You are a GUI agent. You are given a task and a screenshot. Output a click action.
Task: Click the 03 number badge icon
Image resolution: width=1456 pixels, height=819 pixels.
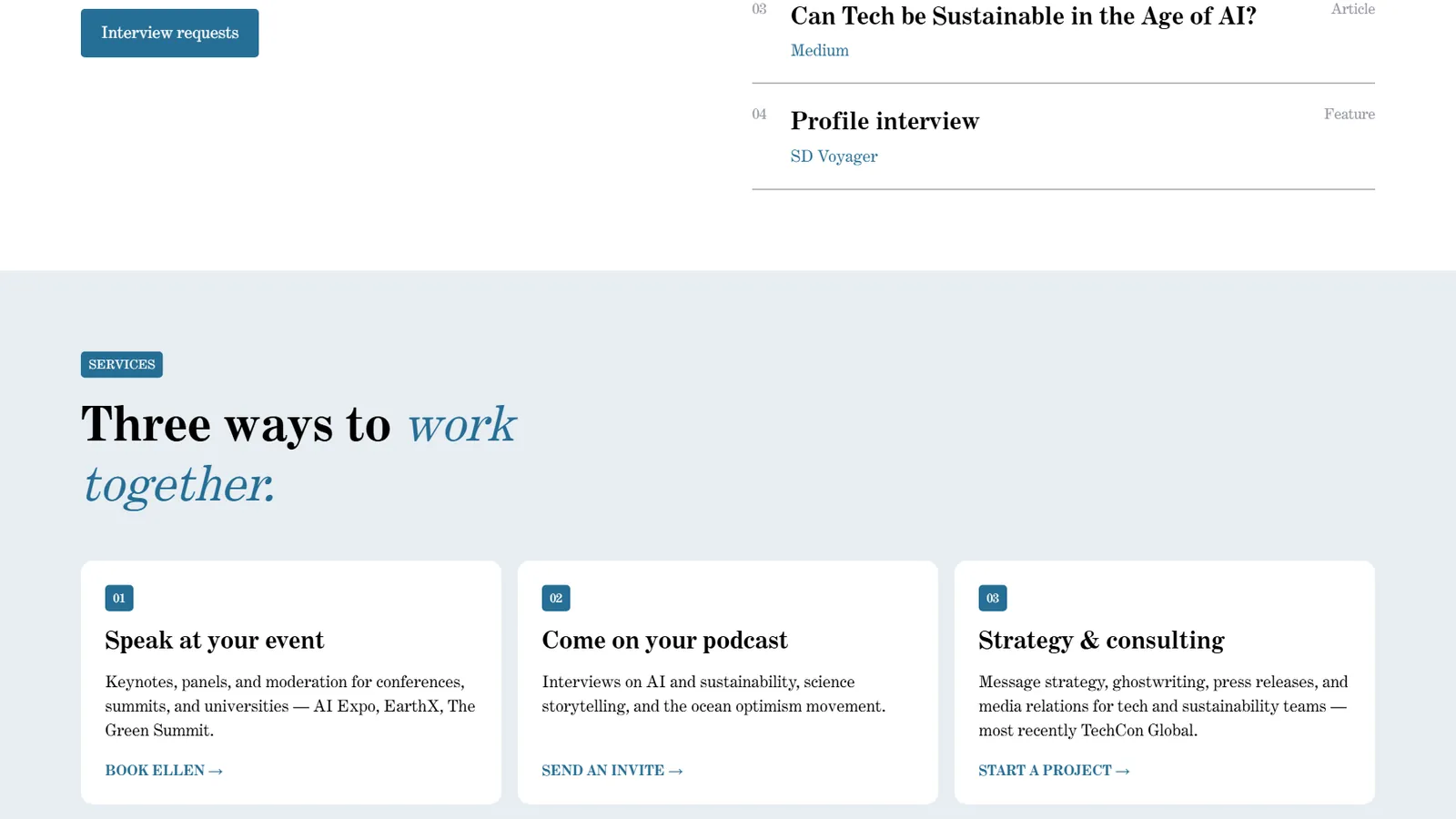993,598
